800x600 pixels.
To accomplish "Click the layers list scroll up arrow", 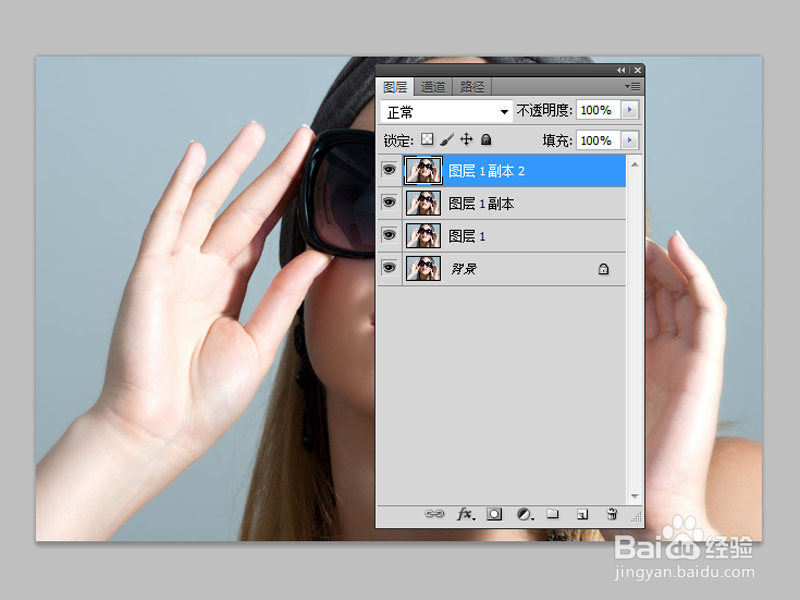I will (x=635, y=164).
